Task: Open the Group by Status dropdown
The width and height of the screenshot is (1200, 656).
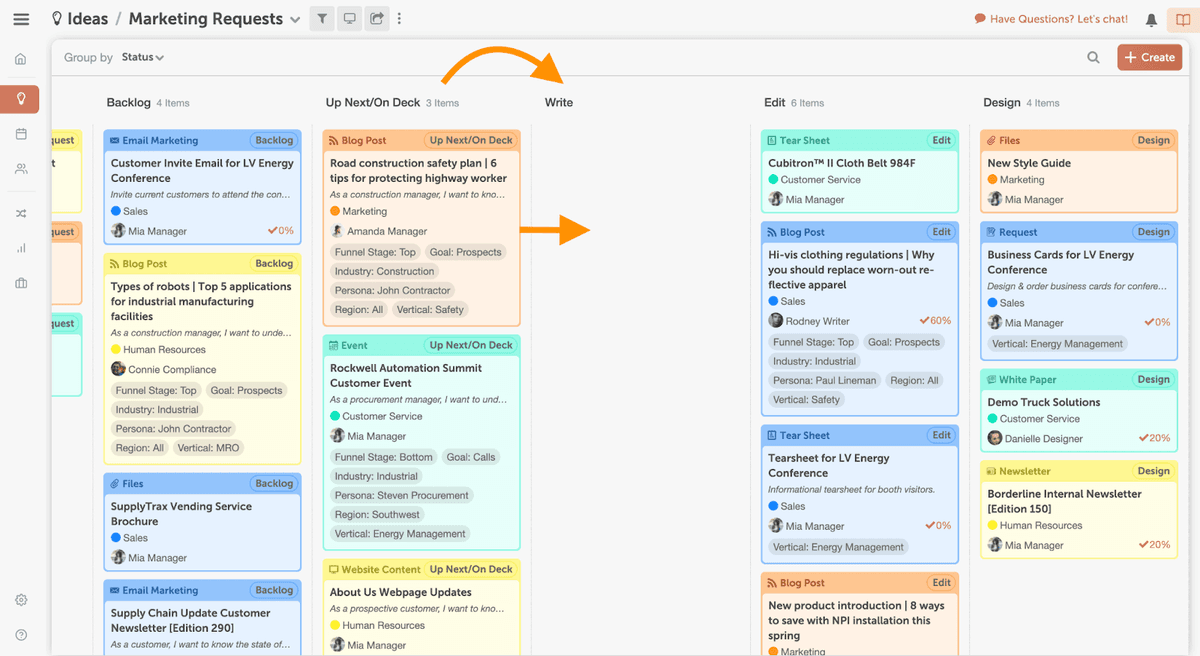Action: pyautogui.click(x=136, y=58)
